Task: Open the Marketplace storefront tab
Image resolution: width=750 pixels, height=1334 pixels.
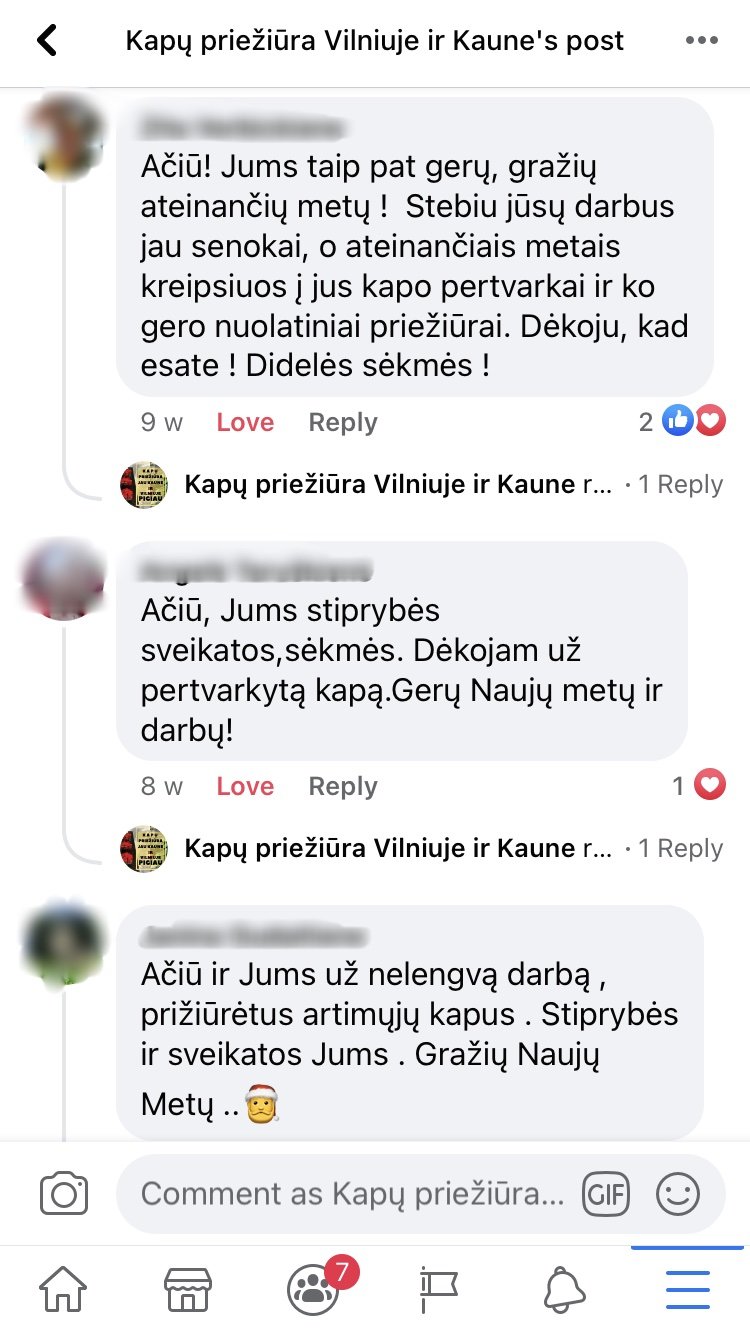Action: [188, 1290]
